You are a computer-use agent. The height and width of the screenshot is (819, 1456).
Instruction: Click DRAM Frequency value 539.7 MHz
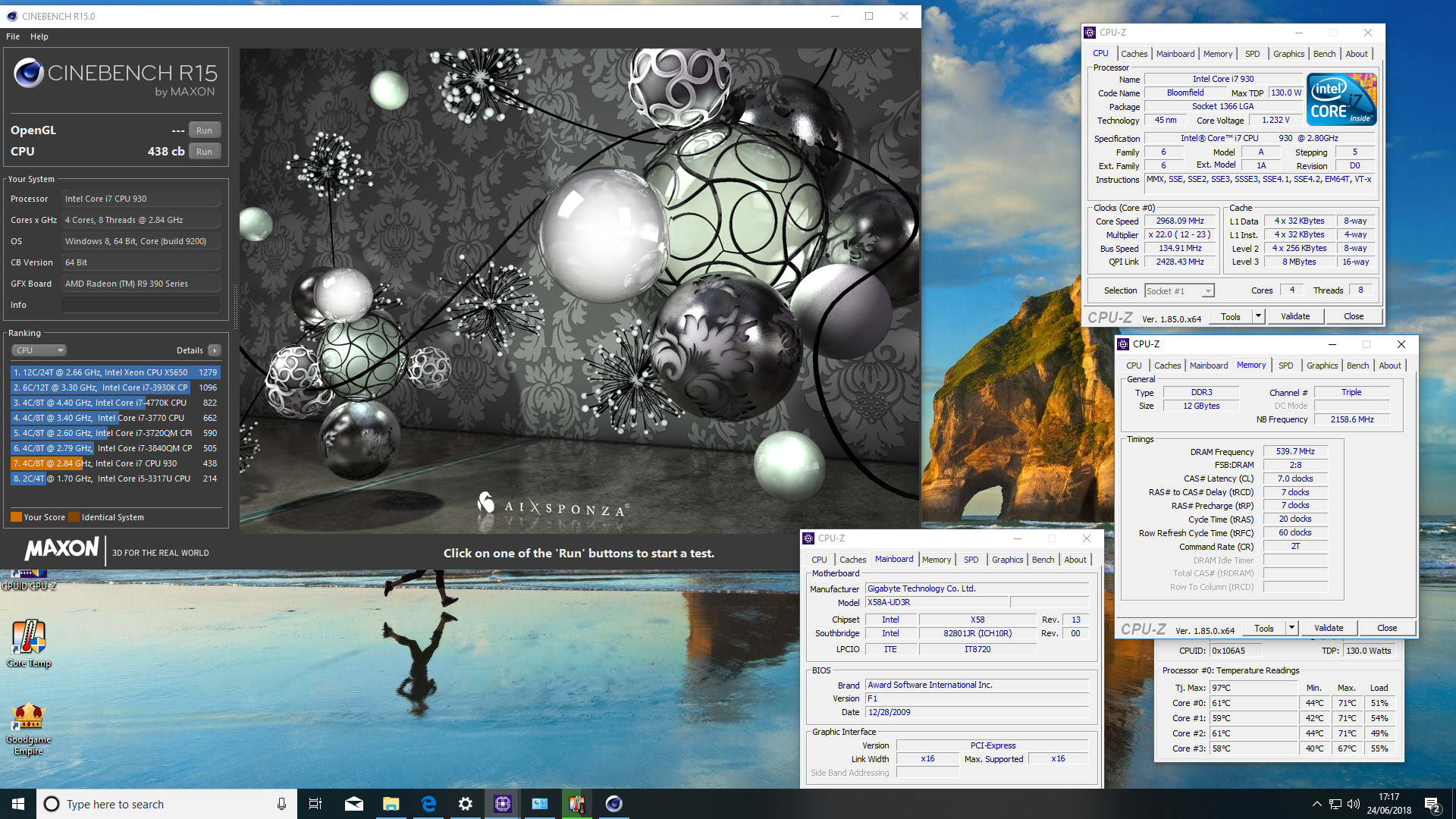tap(1295, 452)
